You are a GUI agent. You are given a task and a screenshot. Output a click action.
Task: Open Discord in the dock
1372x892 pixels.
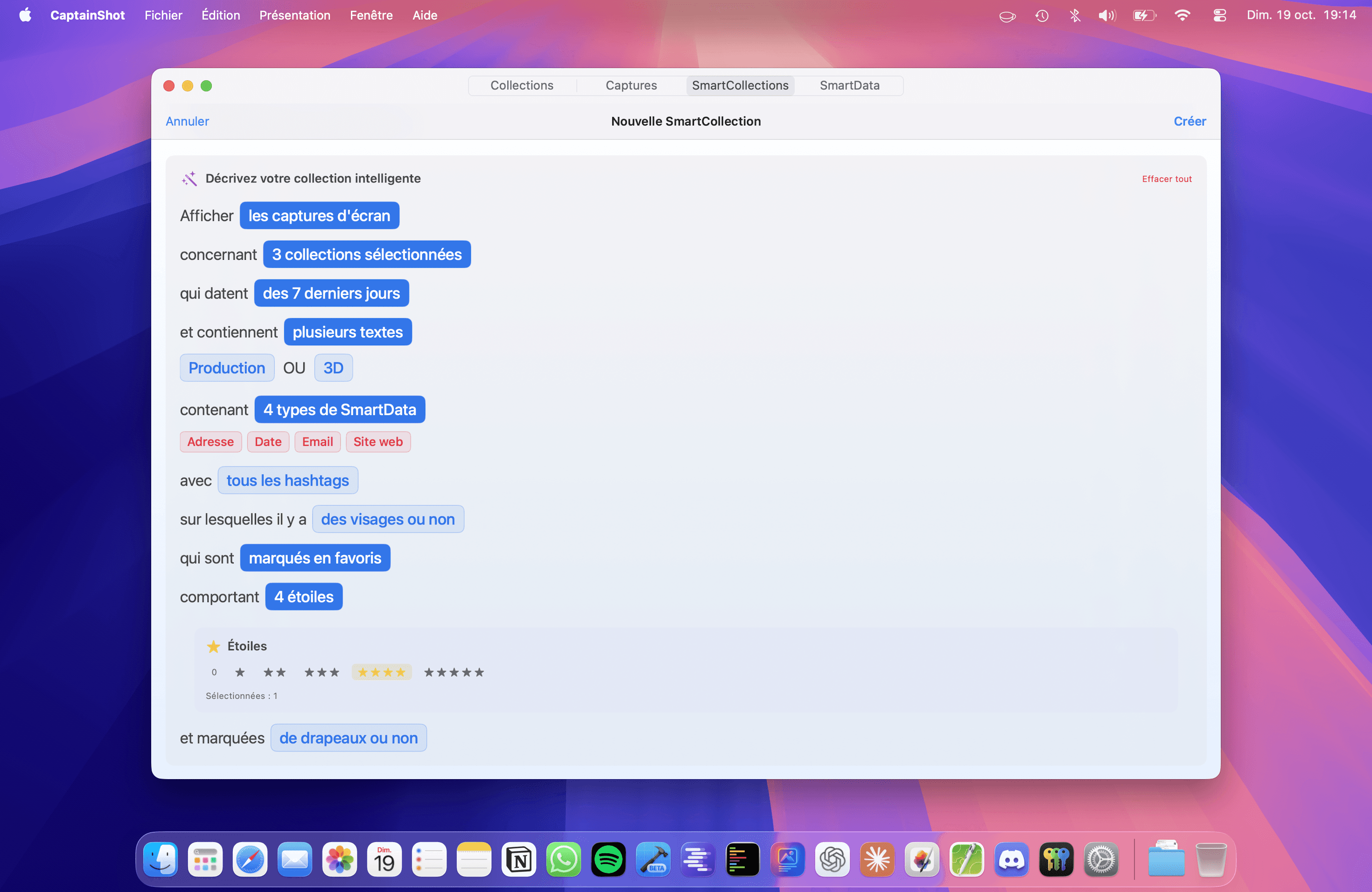[1011, 860]
